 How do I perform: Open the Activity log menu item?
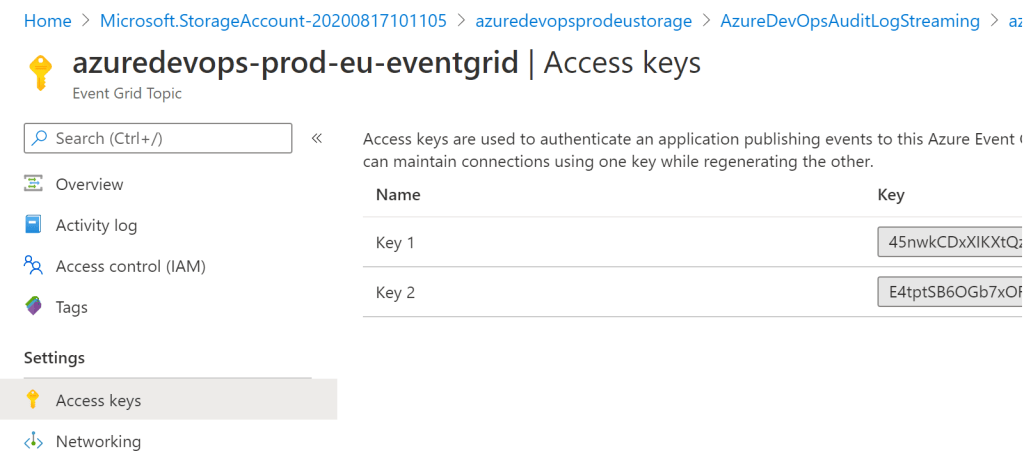pos(96,225)
